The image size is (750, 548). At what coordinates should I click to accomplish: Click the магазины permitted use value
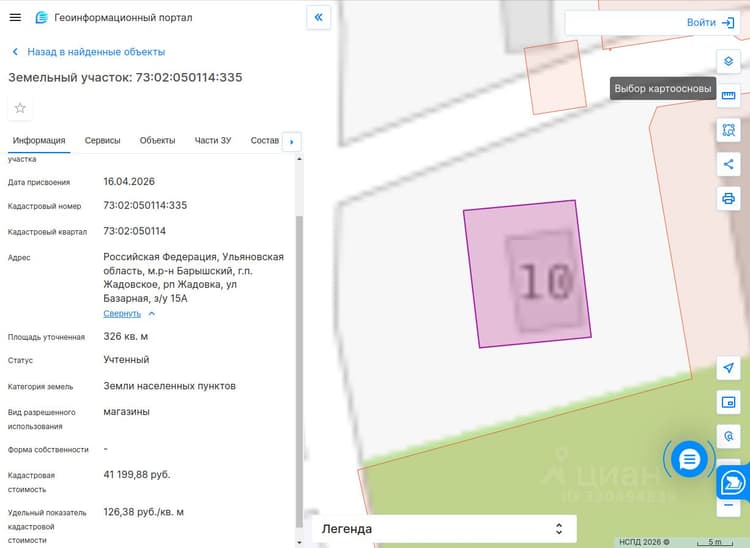(x=127, y=412)
